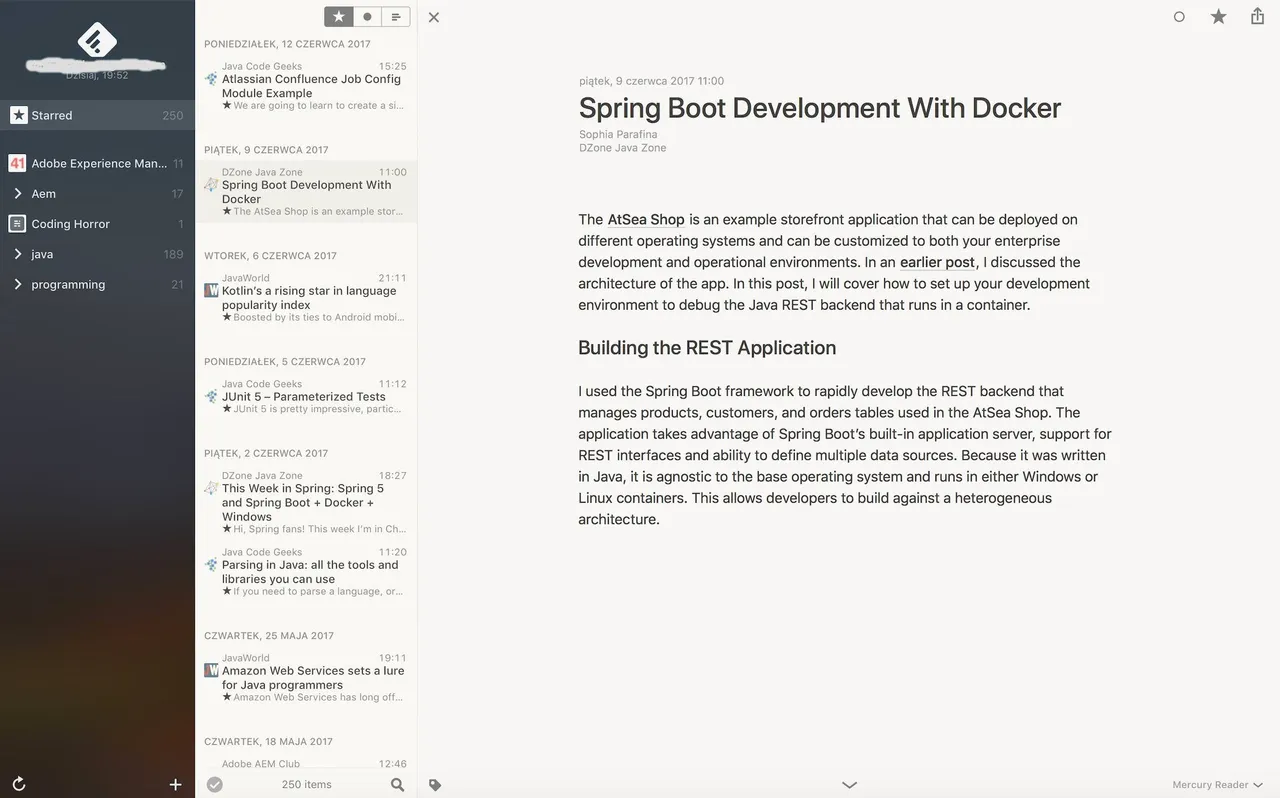Click the favicon beside the Atlassian Confluence article
The height and width of the screenshot is (798, 1280).
pyautogui.click(x=211, y=78)
